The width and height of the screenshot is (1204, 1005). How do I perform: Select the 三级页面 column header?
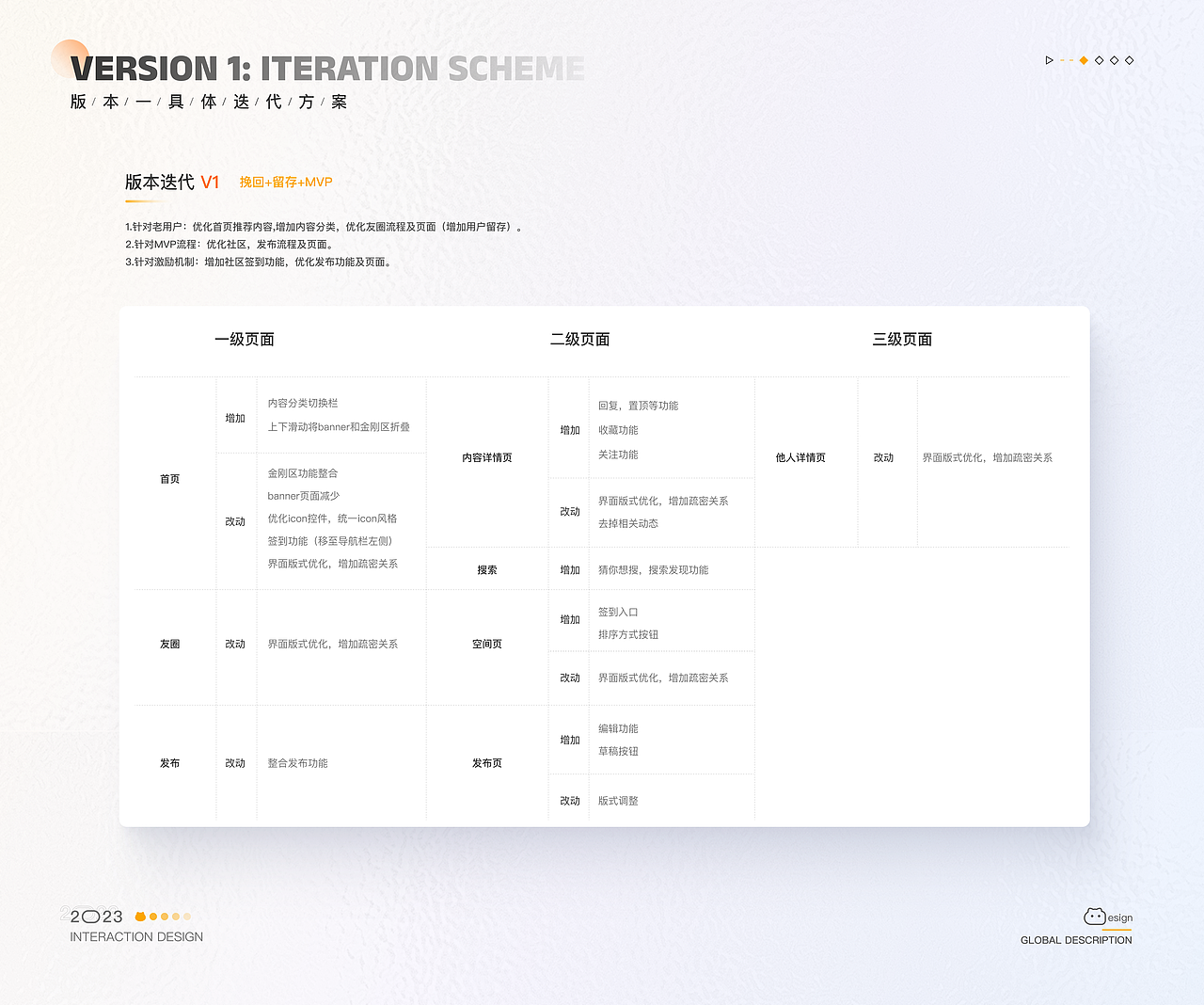pos(902,340)
